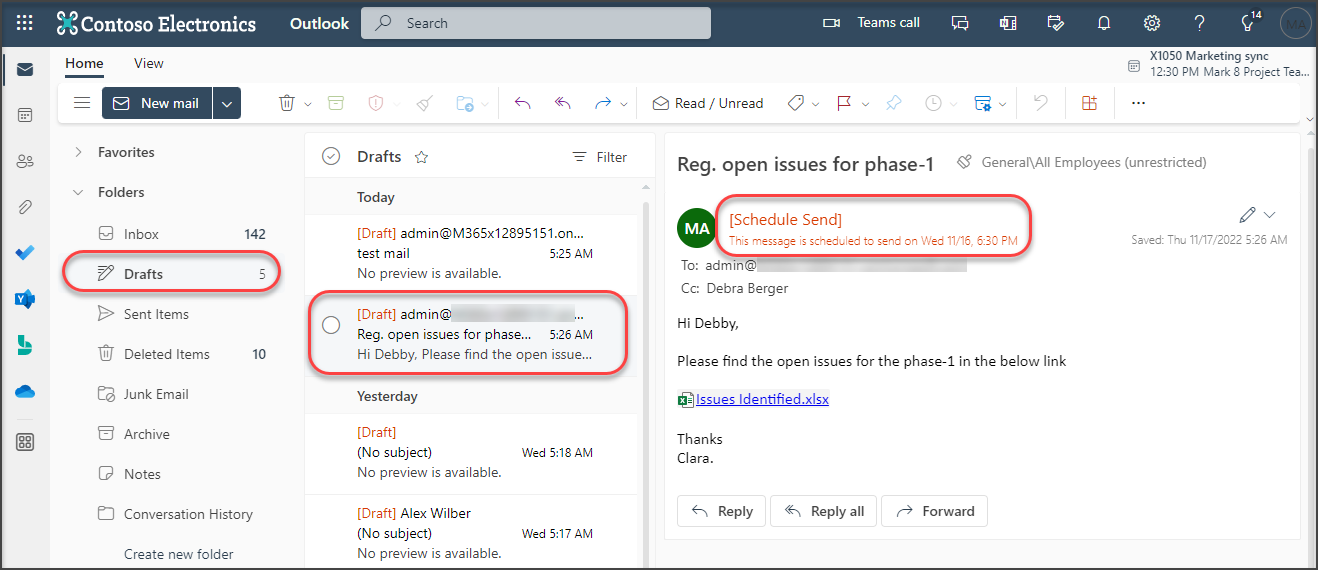Click the Undo icon in toolbar
Viewport: 1318px width, 570px height.
click(x=1040, y=103)
